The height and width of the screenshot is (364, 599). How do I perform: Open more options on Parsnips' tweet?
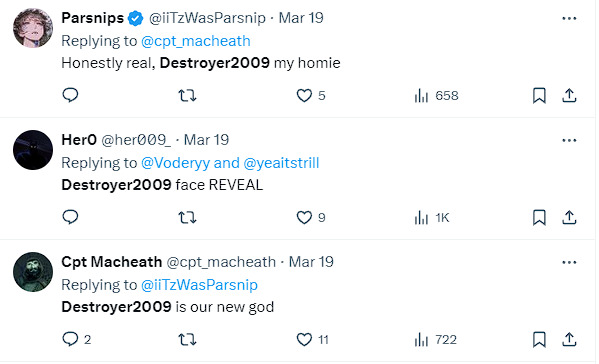[x=569, y=18]
